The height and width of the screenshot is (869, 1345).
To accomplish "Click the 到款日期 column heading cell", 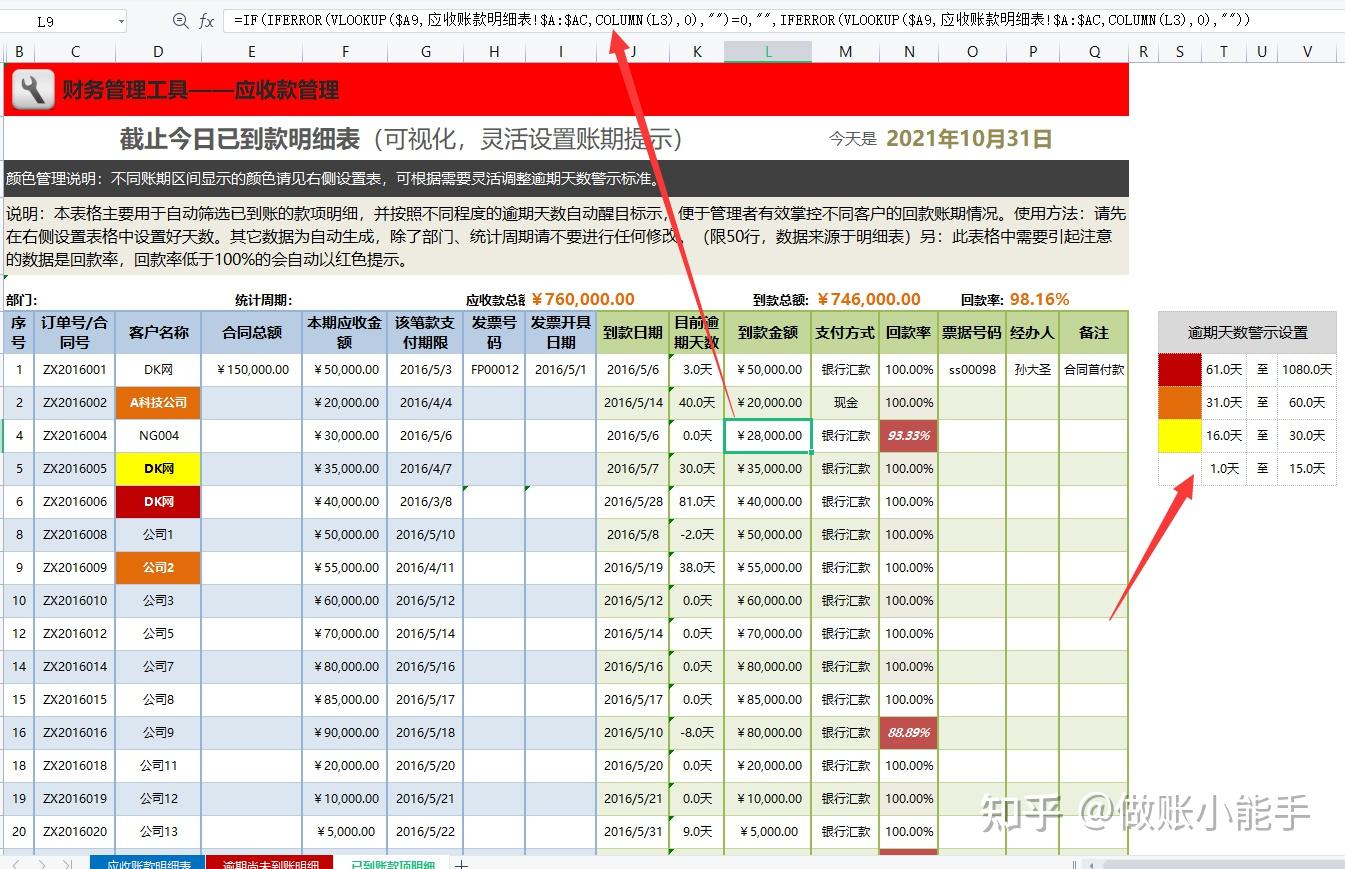I will coord(633,332).
